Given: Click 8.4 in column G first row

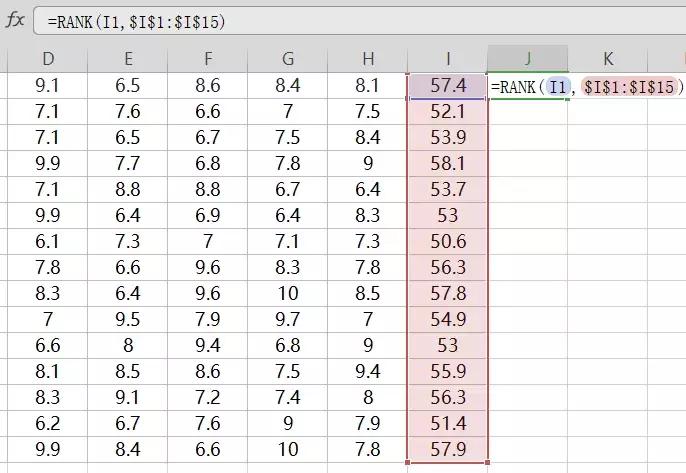Looking at the screenshot, I should click(x=288, y=86).
